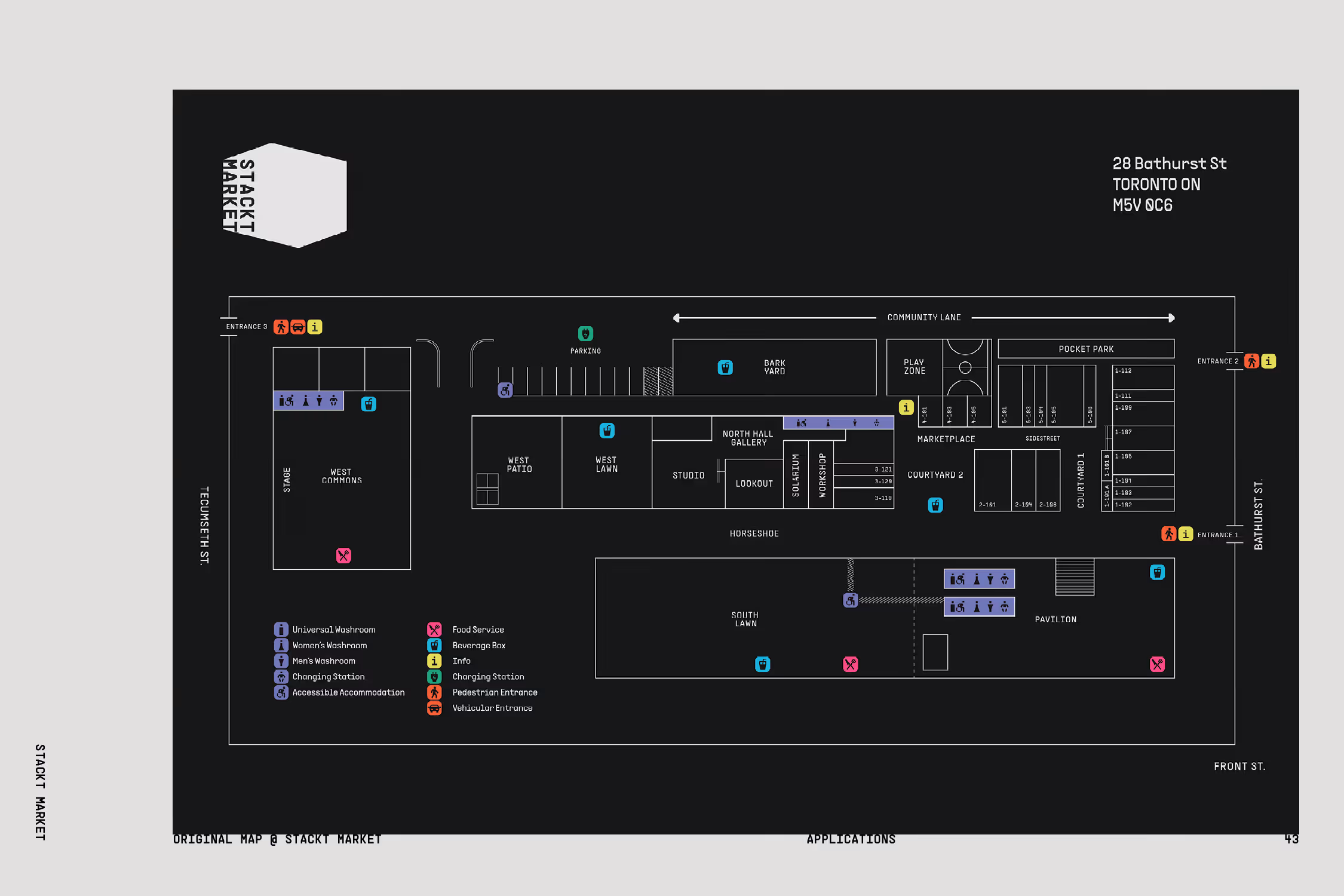
Task: Click the LOOKOUT room label
Action: pyautogui.click(x=754, y=484)
